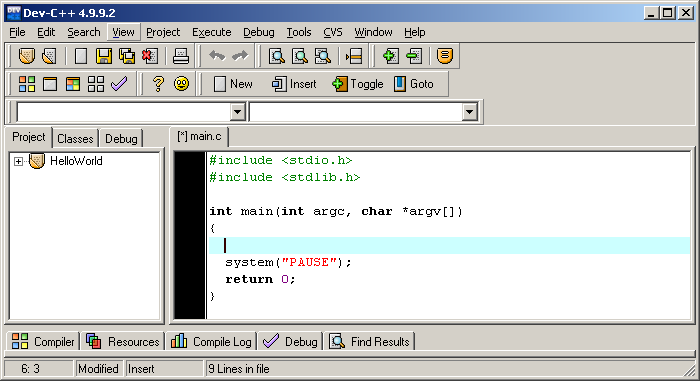Open the Project menu
Viewport: 700px width, 381px height.
coord(163,32)
